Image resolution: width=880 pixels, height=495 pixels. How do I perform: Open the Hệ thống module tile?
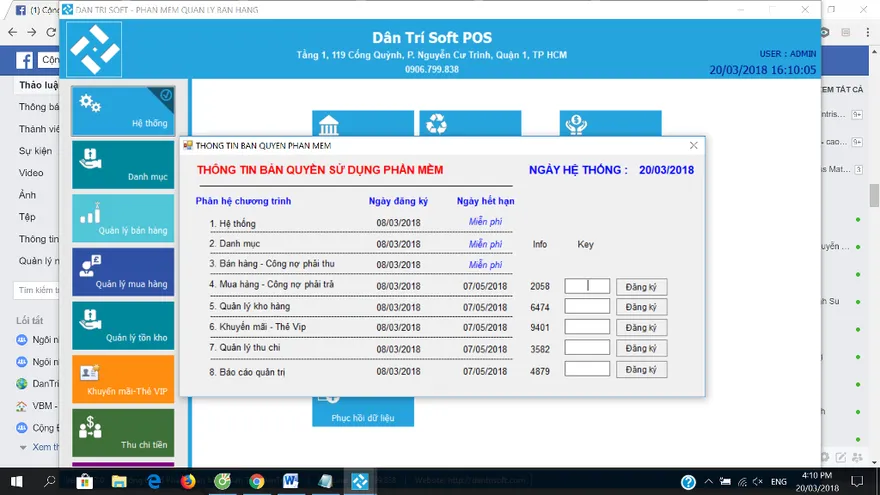(123, 111)
